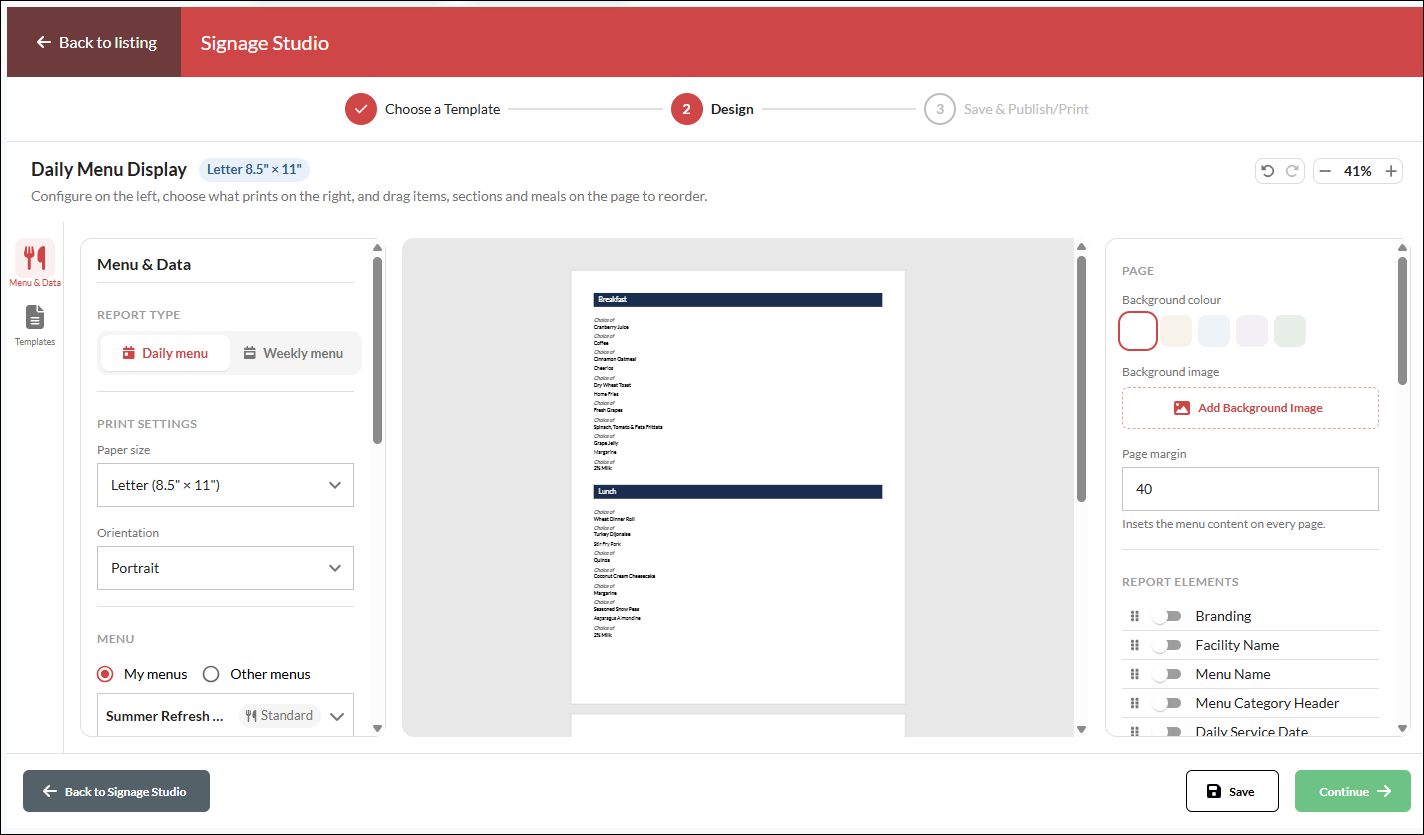This screenshot has height=835, width=1424.
Task: Enable the Facility Name switch
Action: (x=1166, y=645)
